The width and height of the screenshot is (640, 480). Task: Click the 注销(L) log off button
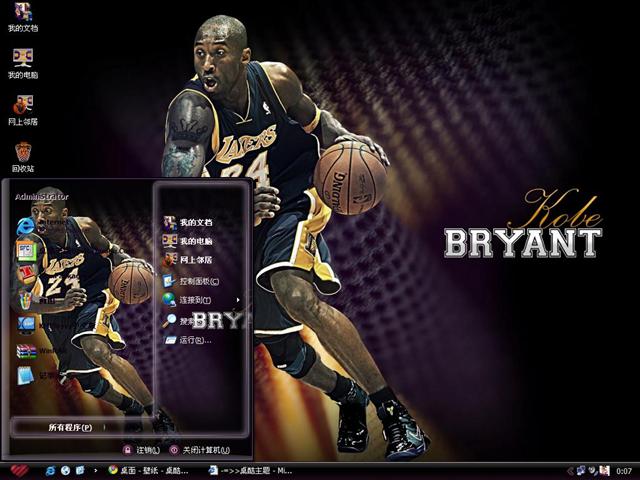point(141,450)
